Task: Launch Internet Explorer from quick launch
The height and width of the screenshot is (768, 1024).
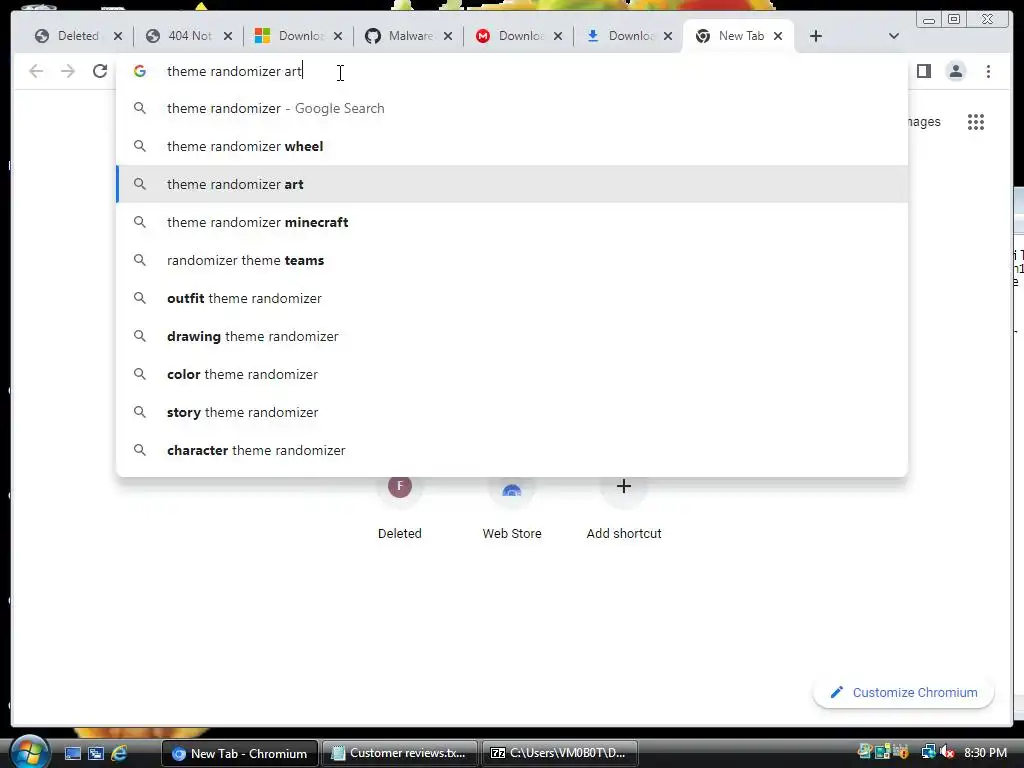Action: pyautogui.click(x=119, y=753)
